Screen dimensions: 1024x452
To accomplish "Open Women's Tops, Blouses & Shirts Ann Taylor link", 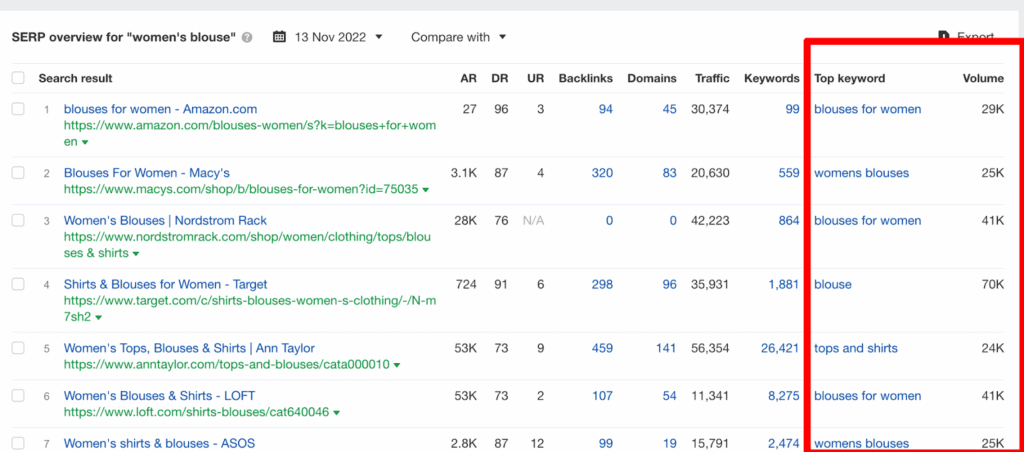I will coord(189,348).
